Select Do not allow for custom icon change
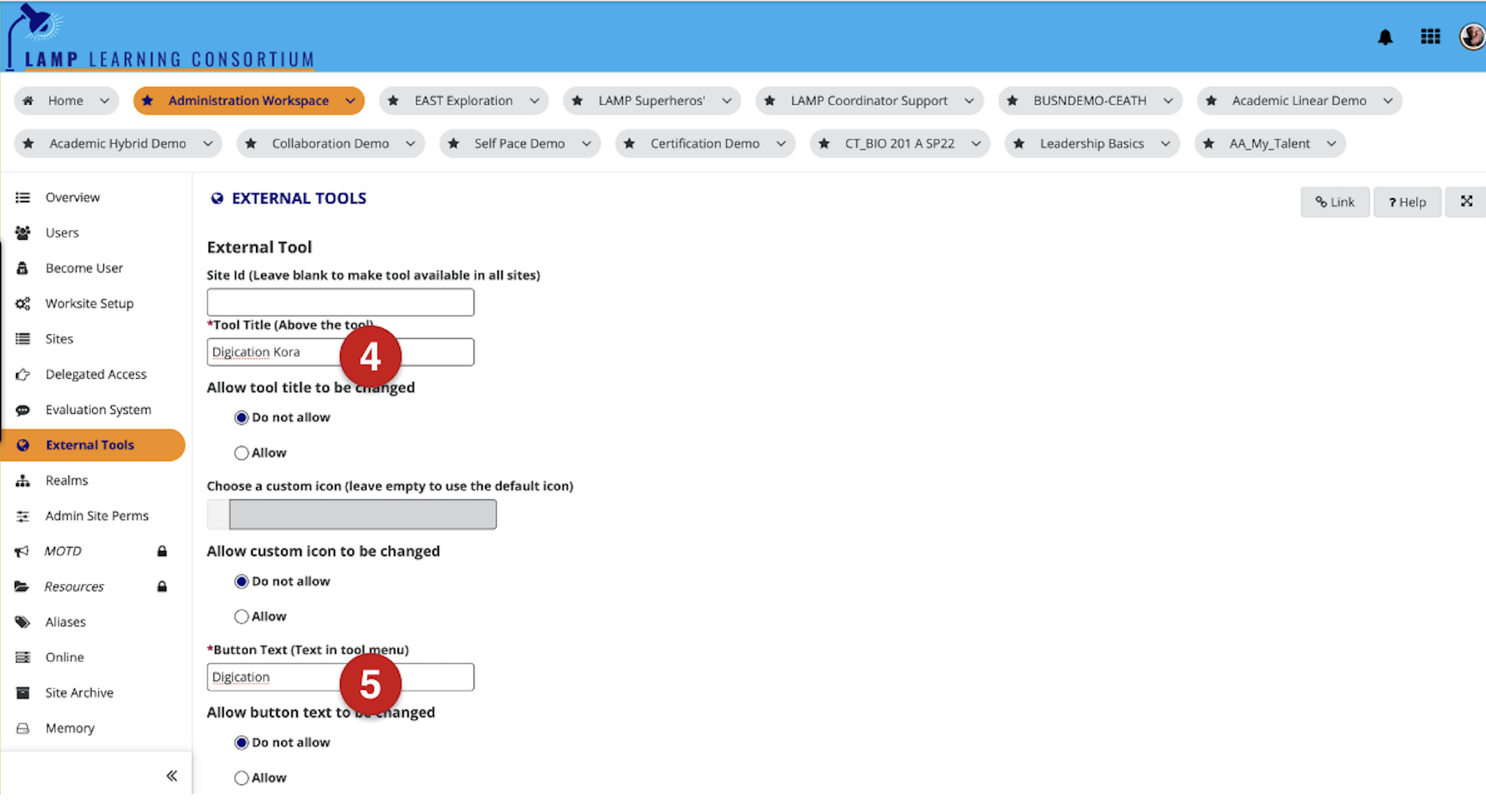Viewport: 1486px width, 812px height. click(241, 582)
